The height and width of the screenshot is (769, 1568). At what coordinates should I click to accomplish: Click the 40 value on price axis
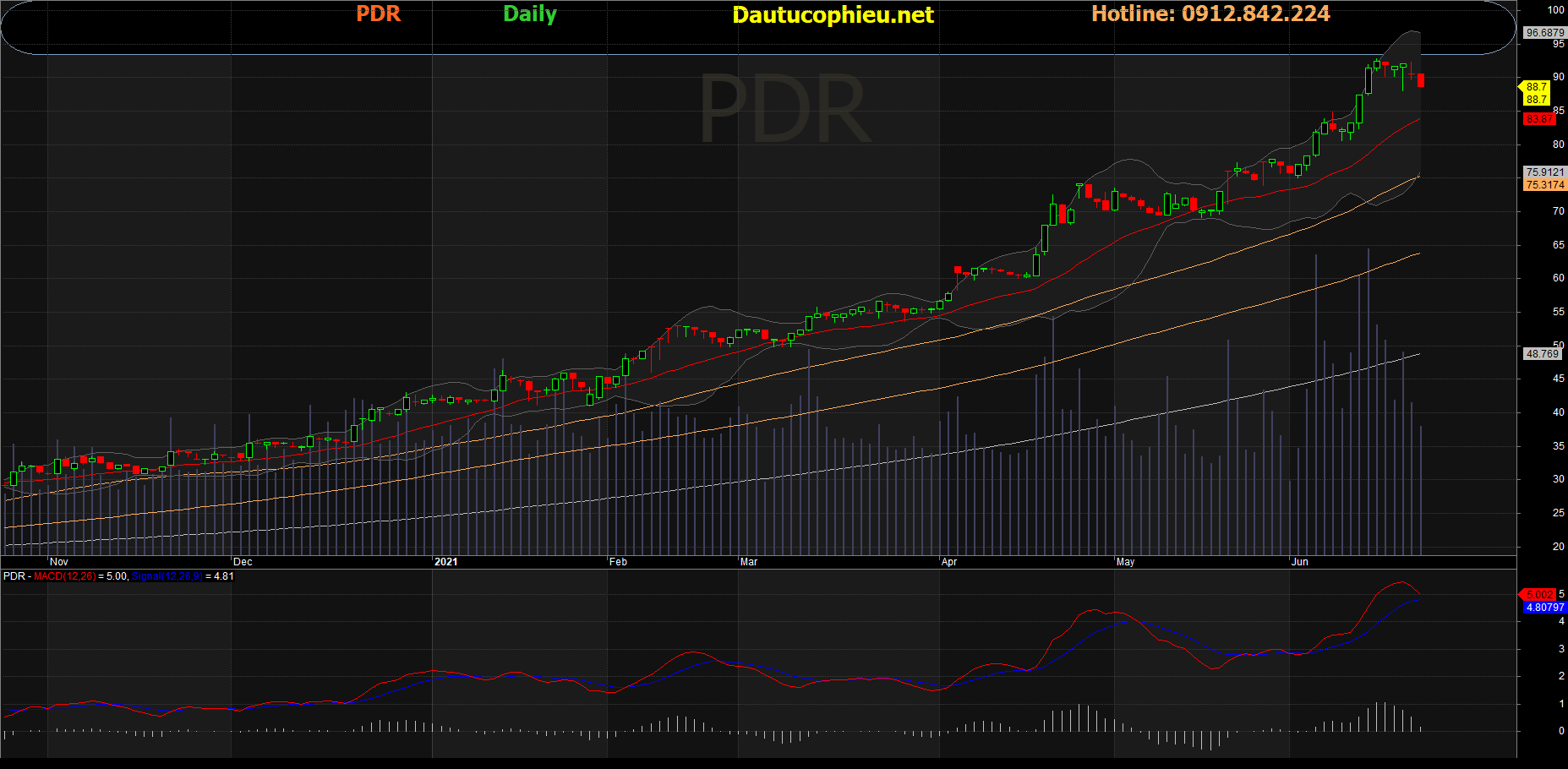click(x=1559, y=412)
